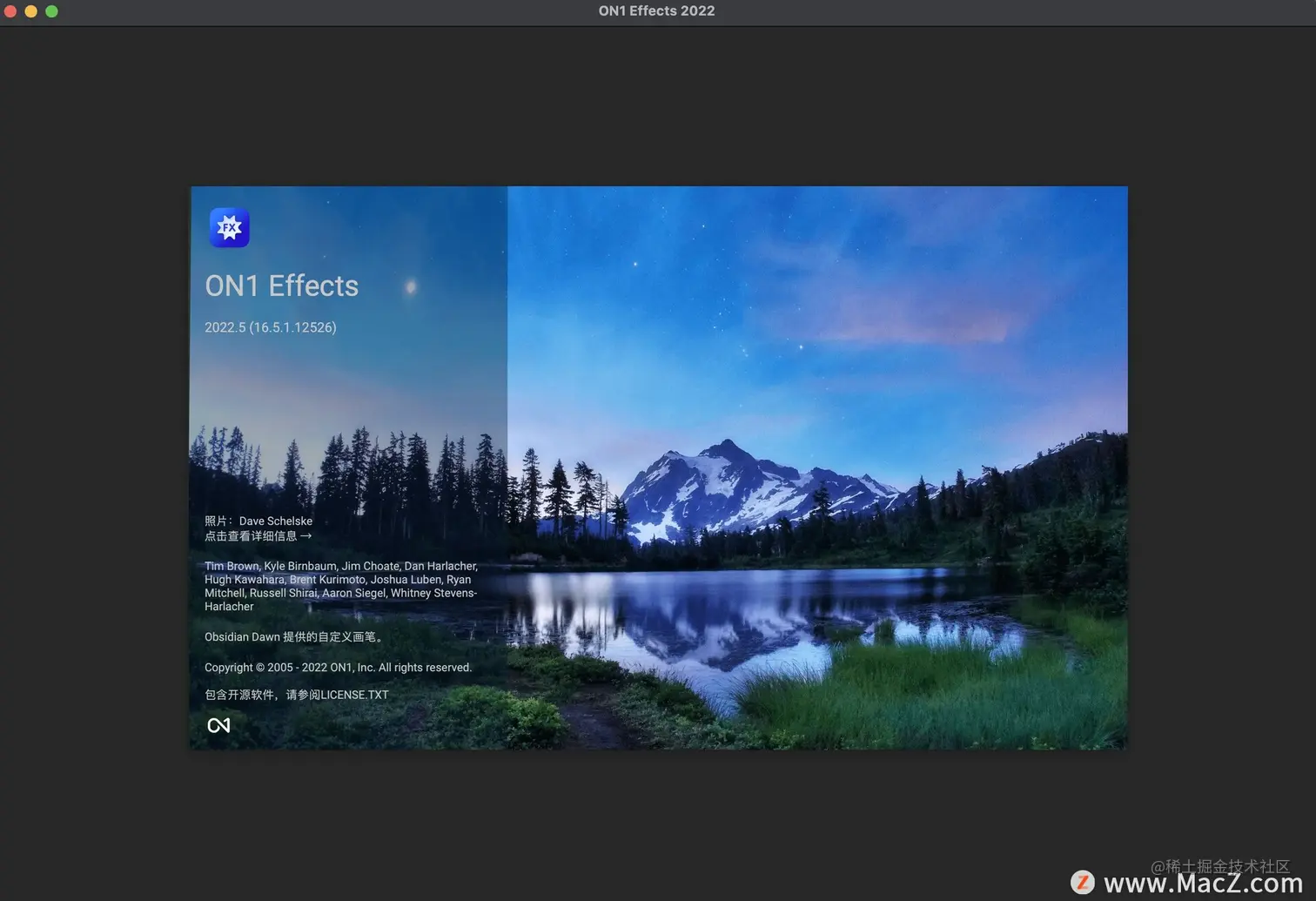This screenshot has height=901, width=1316.
Task: Click the ON1 Effects 2022 window title
Action: (x=657, y=10)
